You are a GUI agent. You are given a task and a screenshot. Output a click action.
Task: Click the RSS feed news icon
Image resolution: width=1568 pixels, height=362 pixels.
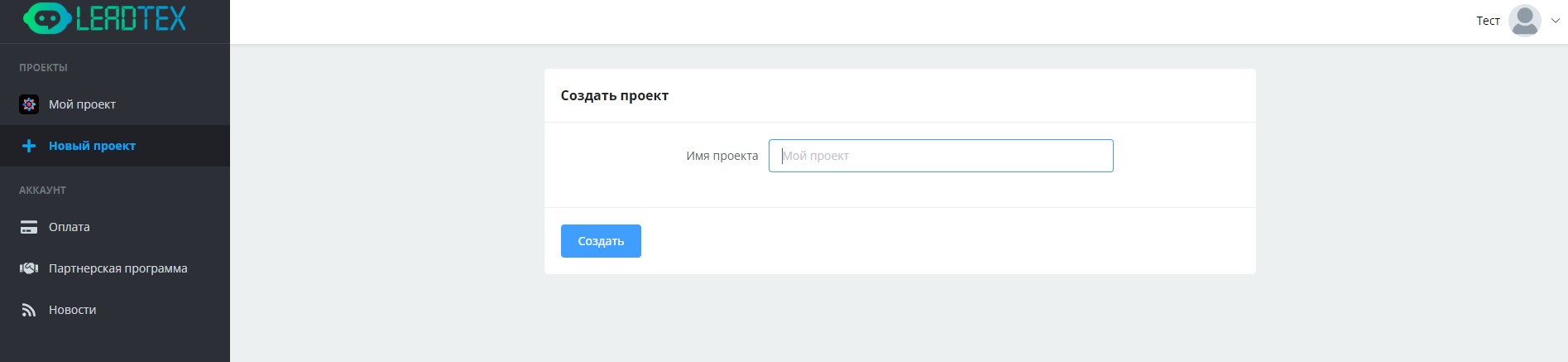29,310
